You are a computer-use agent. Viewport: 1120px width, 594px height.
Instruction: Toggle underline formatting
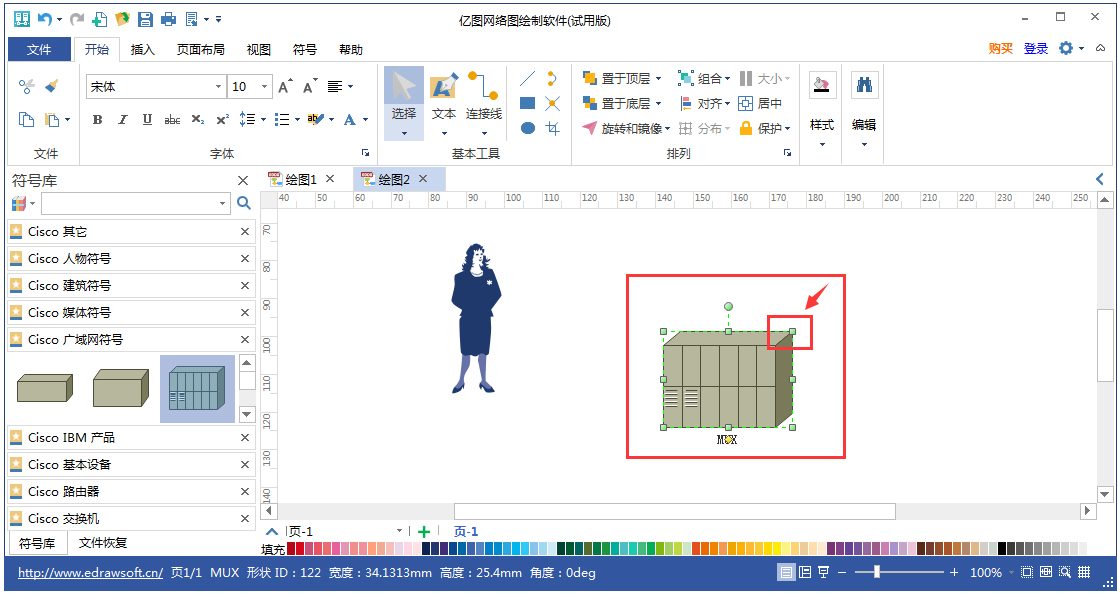[146, 119]
